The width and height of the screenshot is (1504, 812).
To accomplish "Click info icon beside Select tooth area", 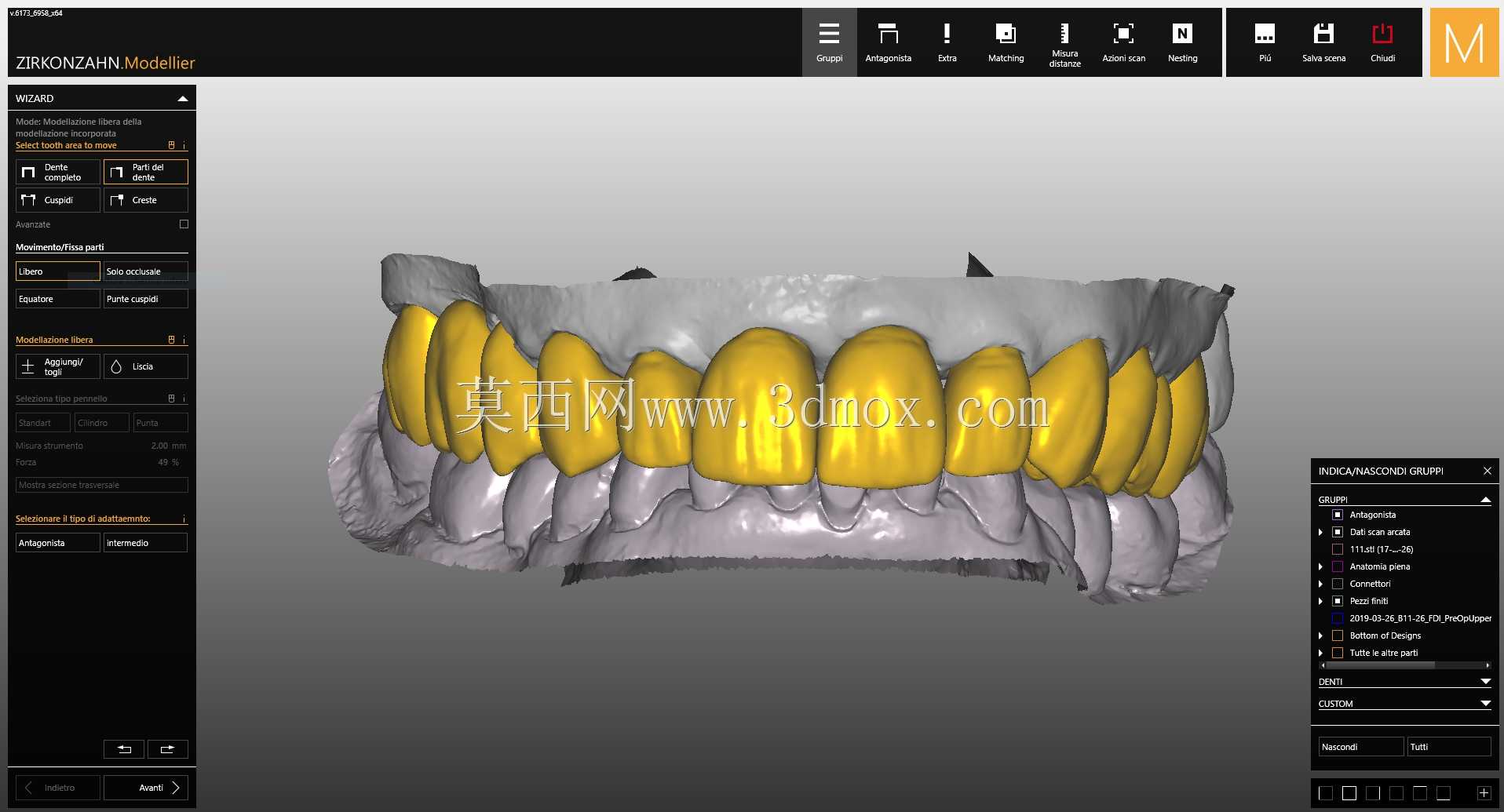I will (x=184, y=145).
